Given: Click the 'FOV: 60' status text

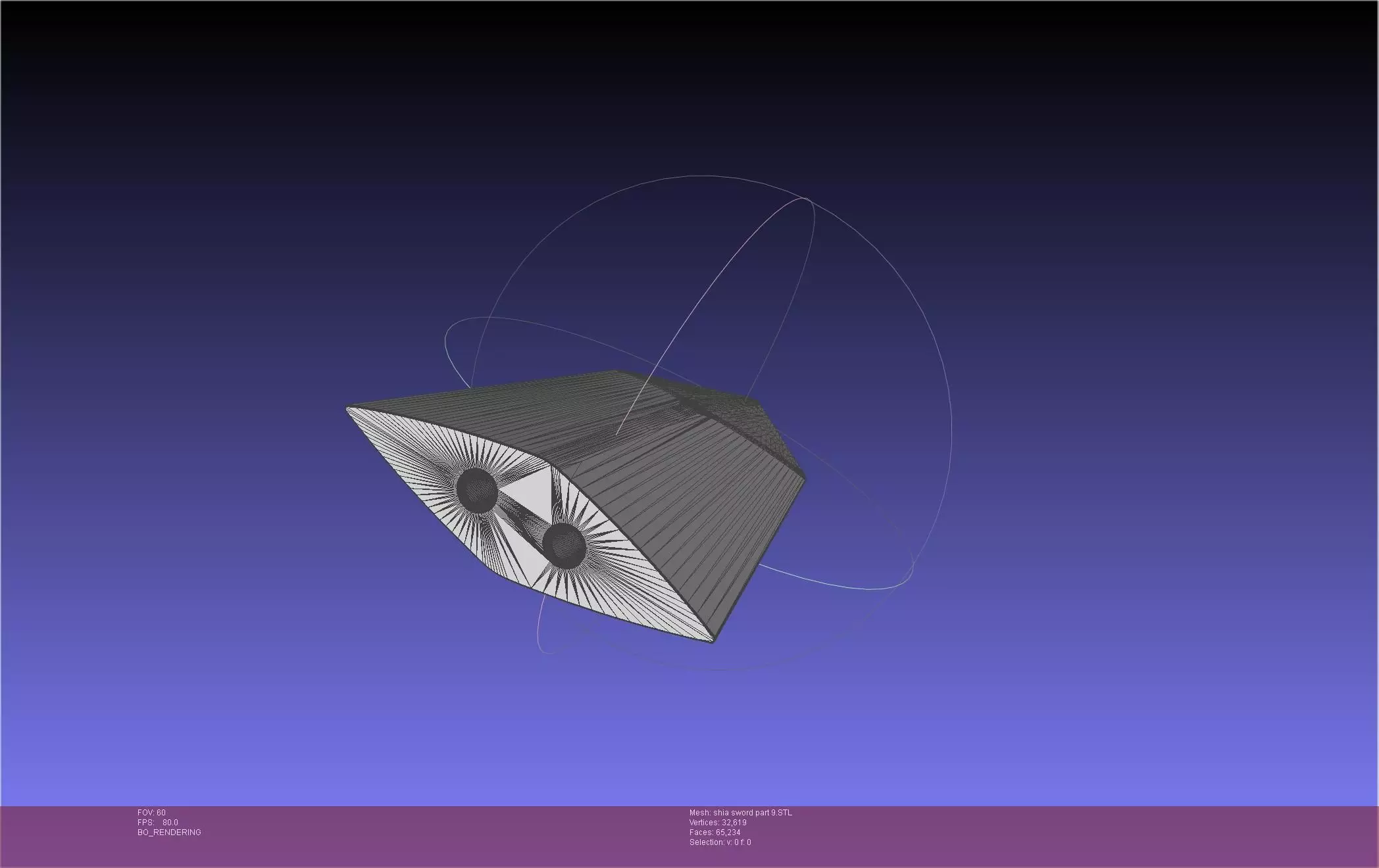Looking at the screenshot, I should [151, 813].
